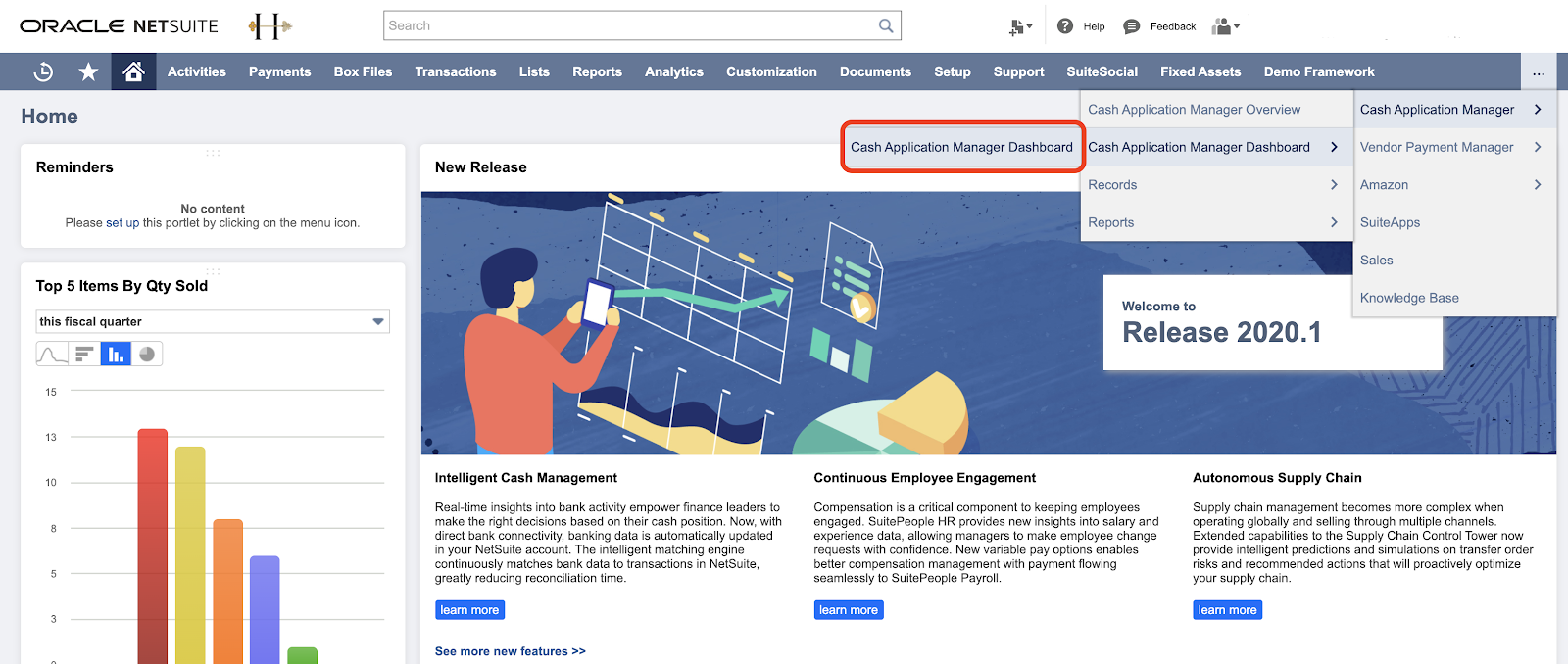1568x664 pixels.
Task: Click learn more under Autonomous Supply Chain
Action: [1227, 610]
